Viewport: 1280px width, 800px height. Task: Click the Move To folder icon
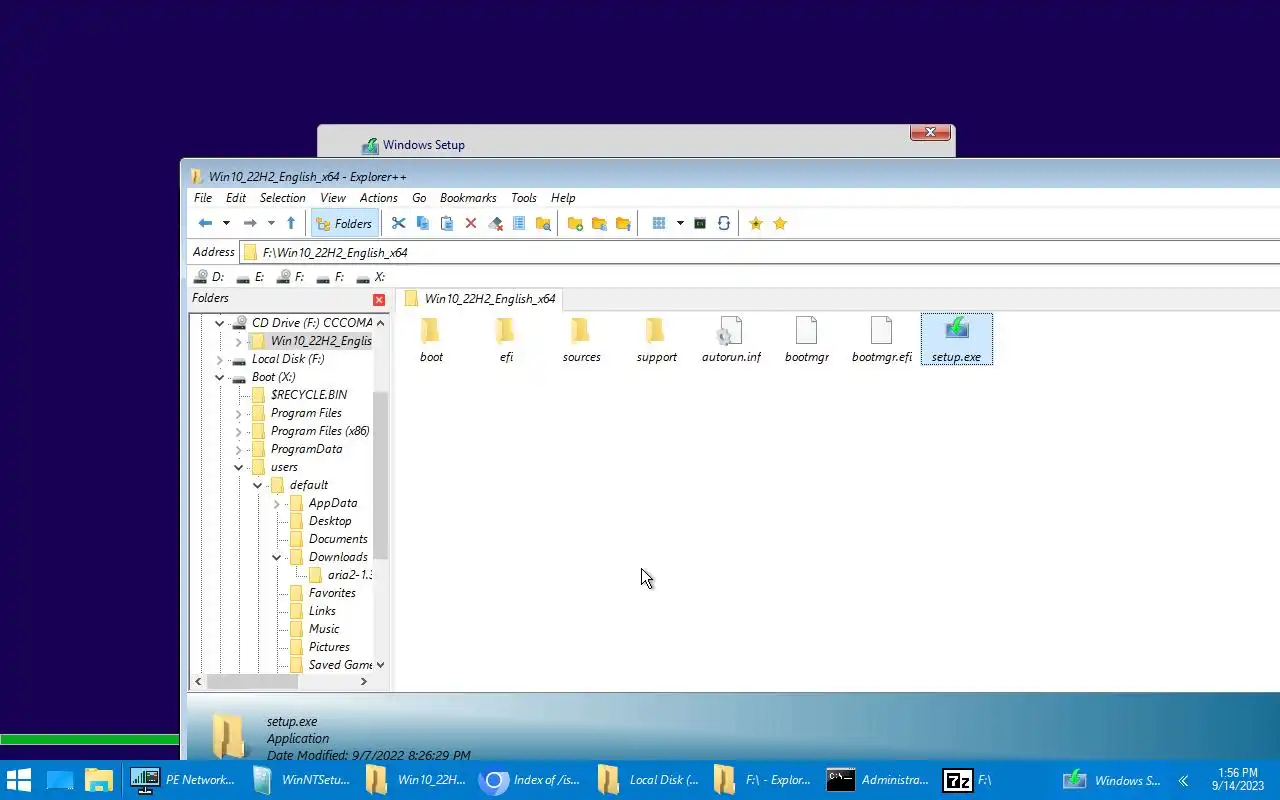tap(623, 223)
